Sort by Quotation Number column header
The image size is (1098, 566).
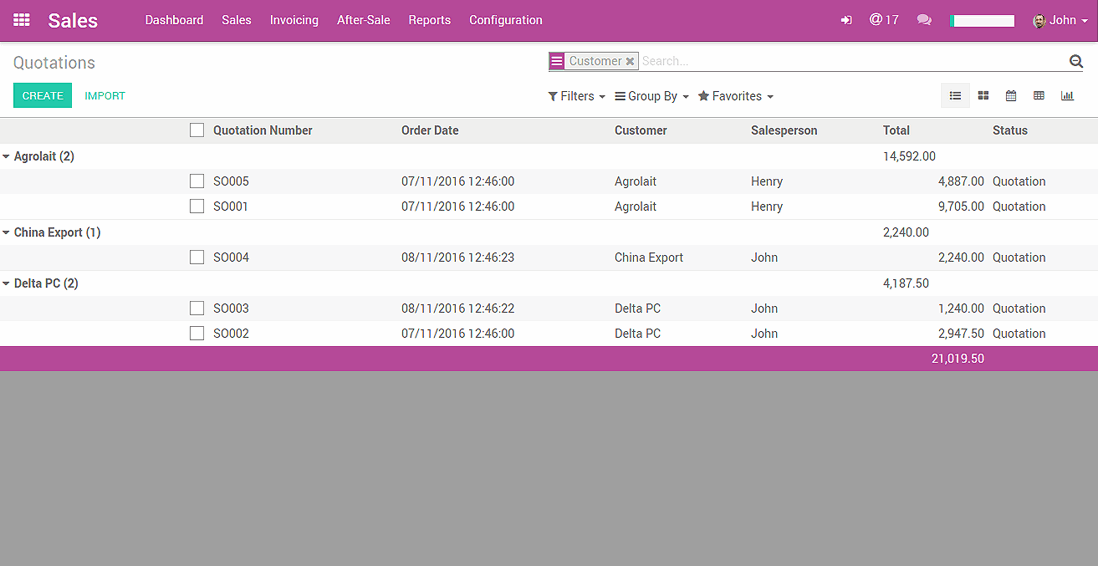pos(263,130)
